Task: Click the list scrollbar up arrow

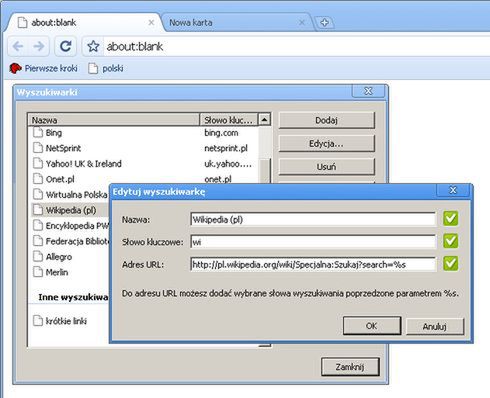Action: tap(264, 120)
